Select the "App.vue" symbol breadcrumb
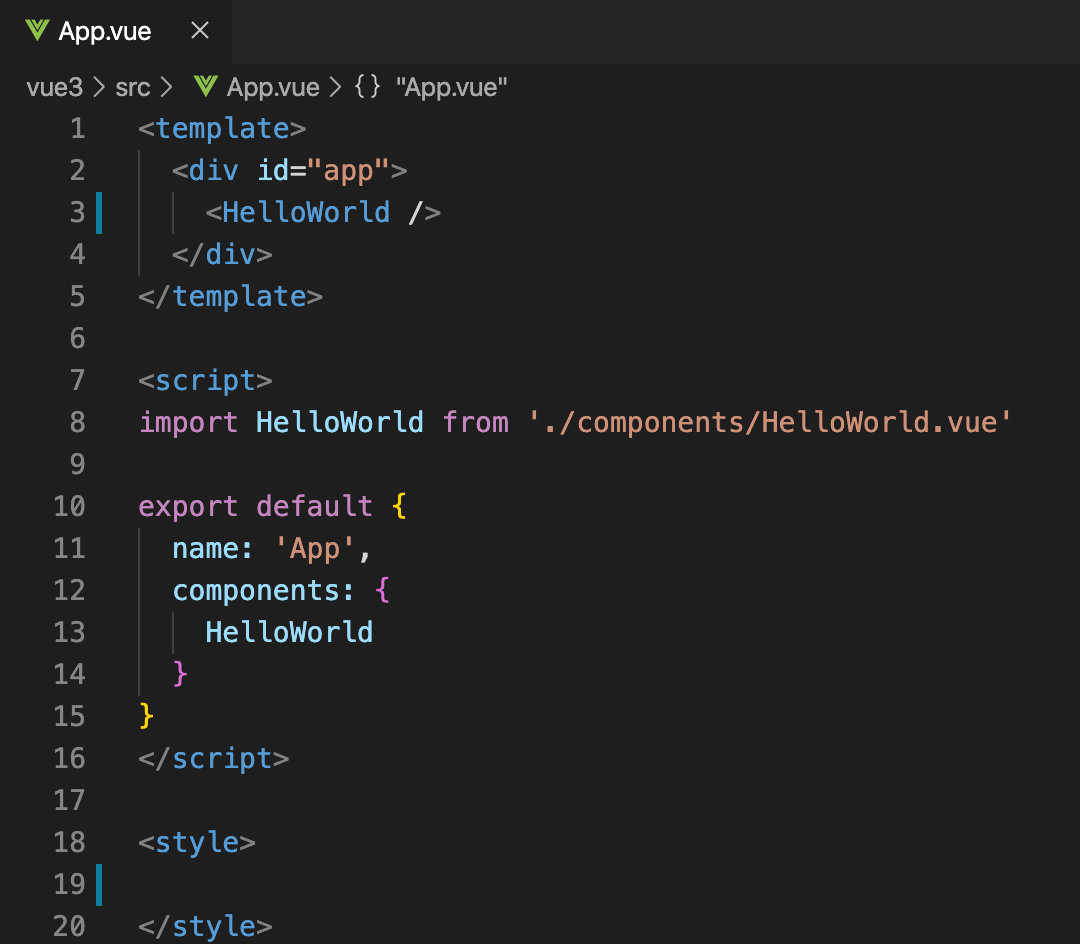This screenshot has height=944, width=1080. coord(452,87)
